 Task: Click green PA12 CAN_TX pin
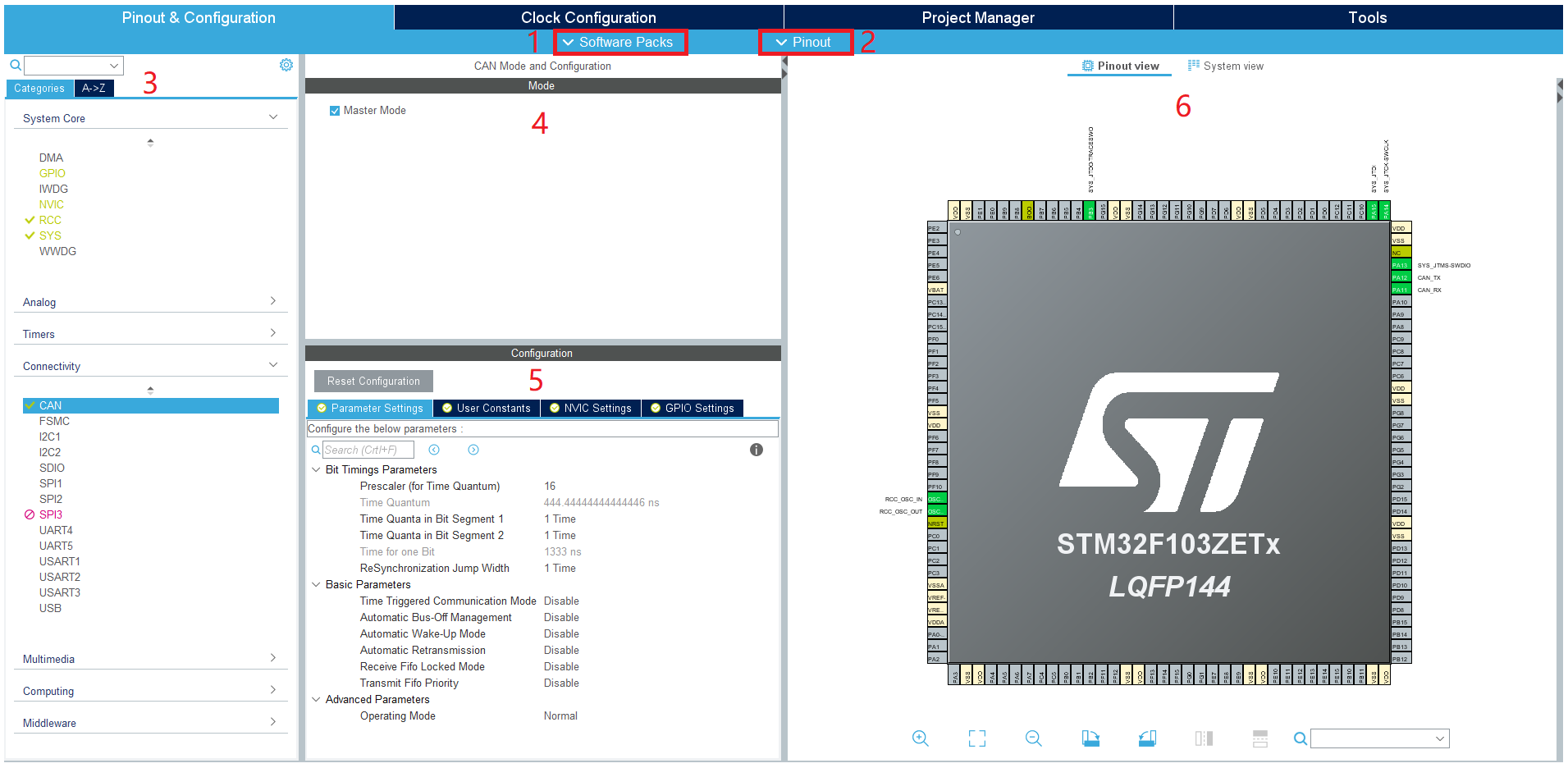coord(1401,277)
